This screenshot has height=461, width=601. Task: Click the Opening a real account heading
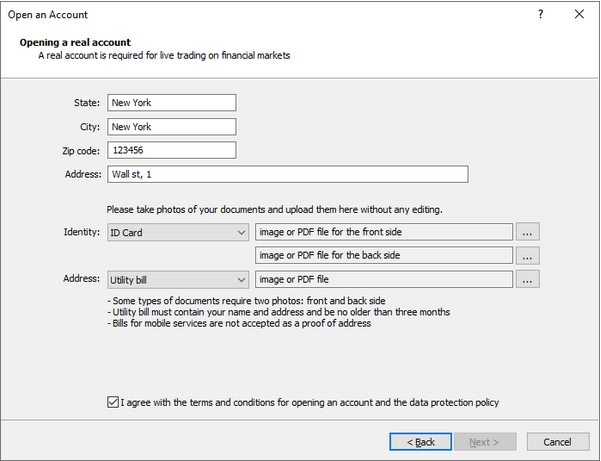point(75,43)
